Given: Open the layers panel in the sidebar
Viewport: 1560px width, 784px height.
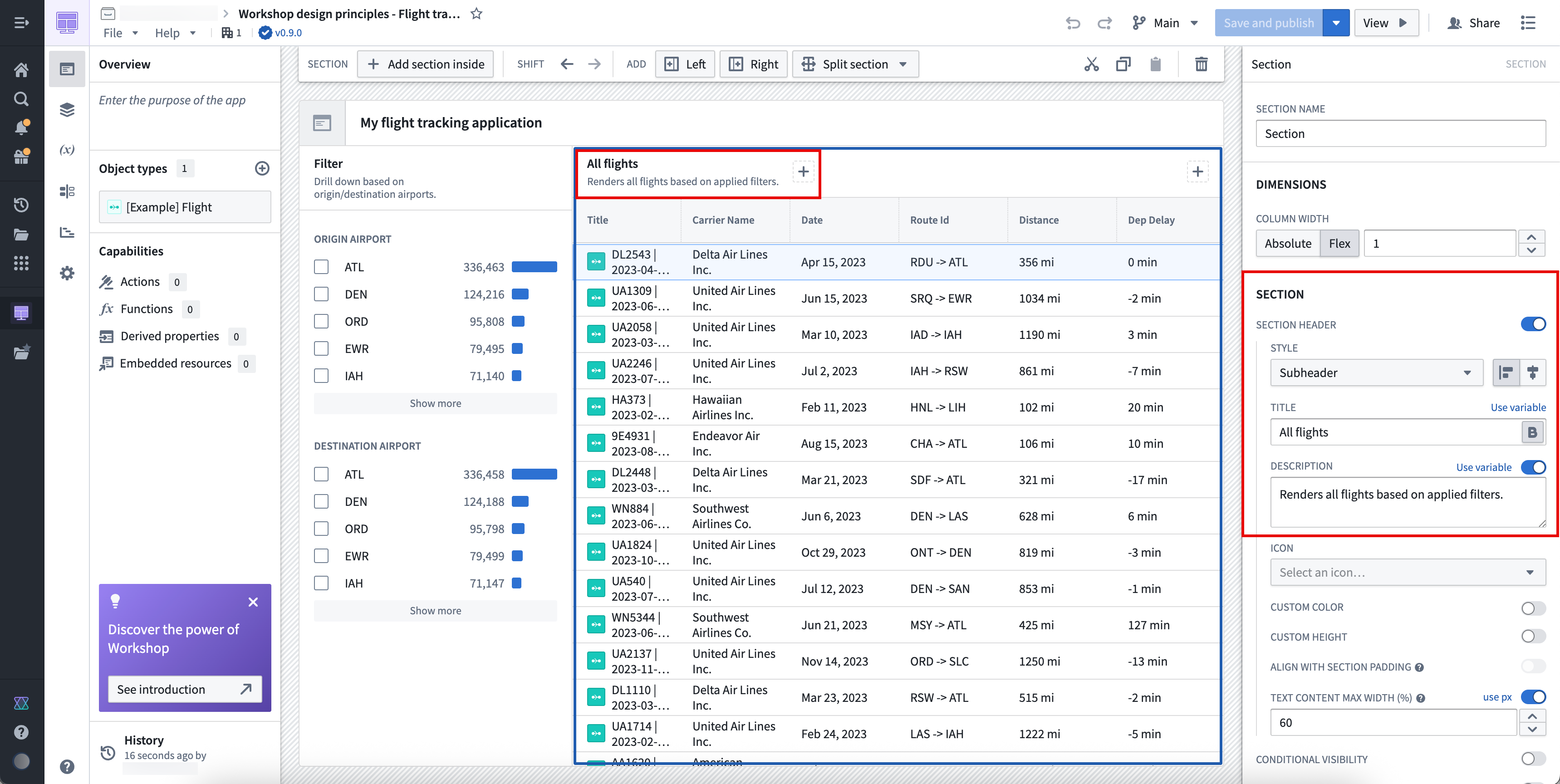Looking at the screenshot, I should tap(67, 110).
